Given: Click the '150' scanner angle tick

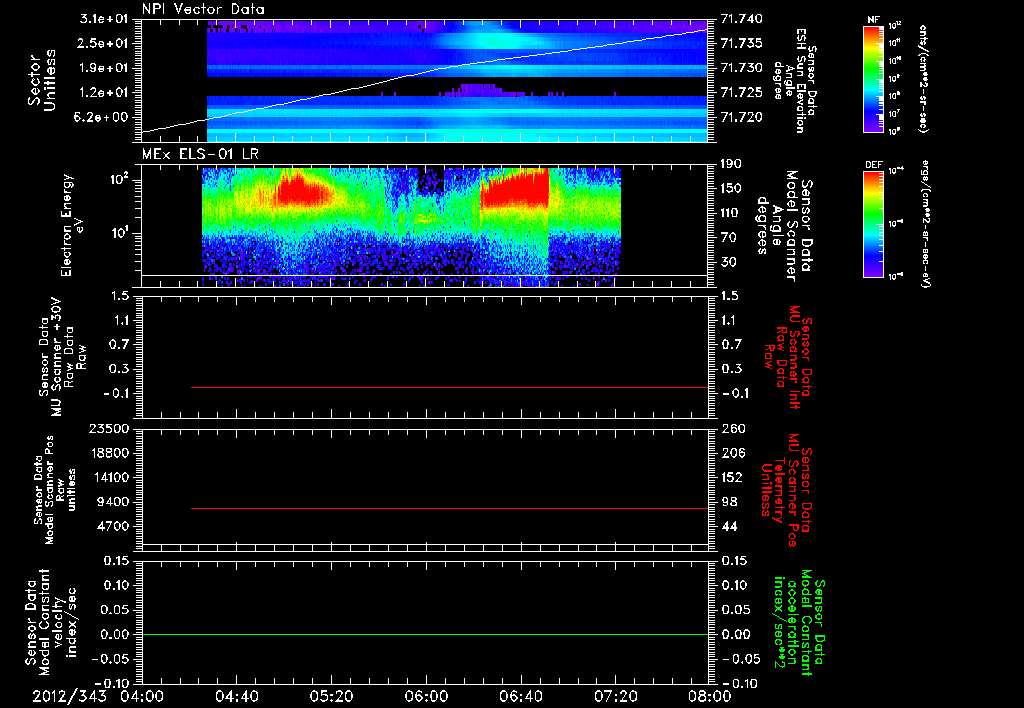Looking at the screenshot, I should click(731, 189).
